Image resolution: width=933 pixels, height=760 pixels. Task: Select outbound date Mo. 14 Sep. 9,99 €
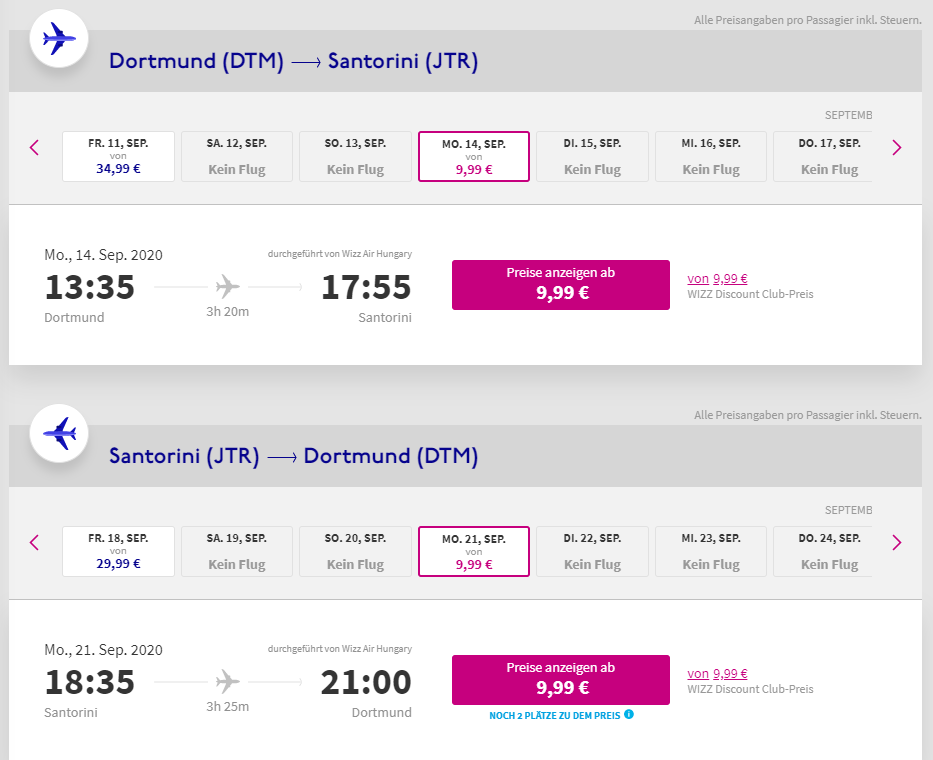(474, 157)
